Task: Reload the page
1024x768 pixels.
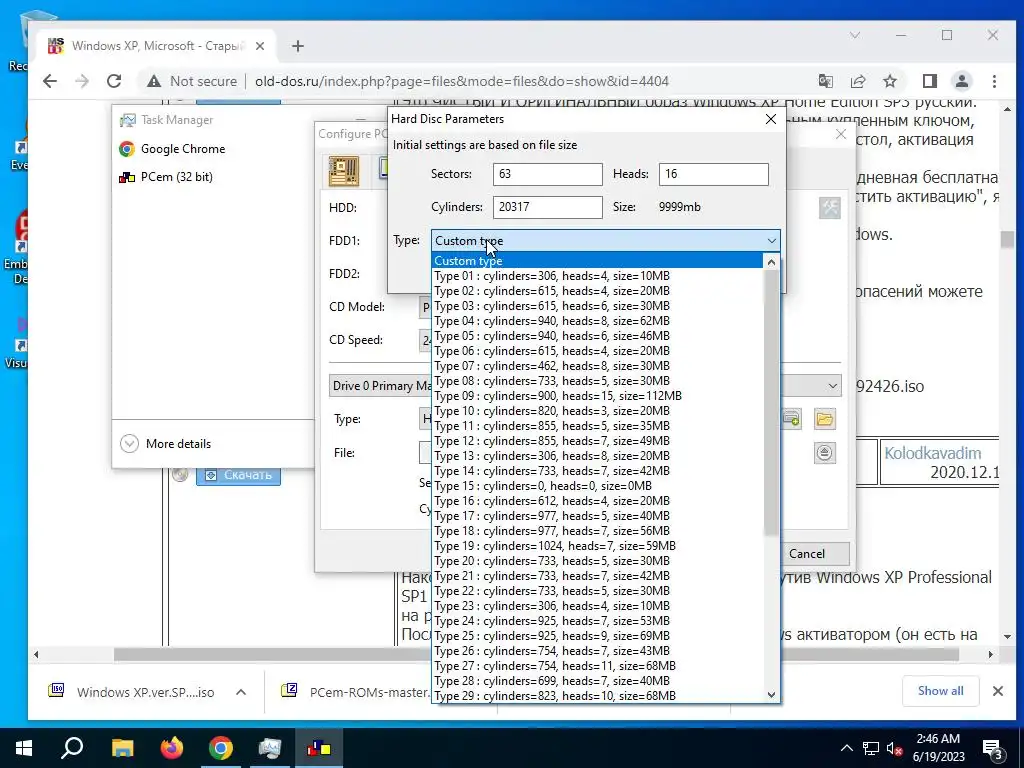Action: (x=114, y=81)
